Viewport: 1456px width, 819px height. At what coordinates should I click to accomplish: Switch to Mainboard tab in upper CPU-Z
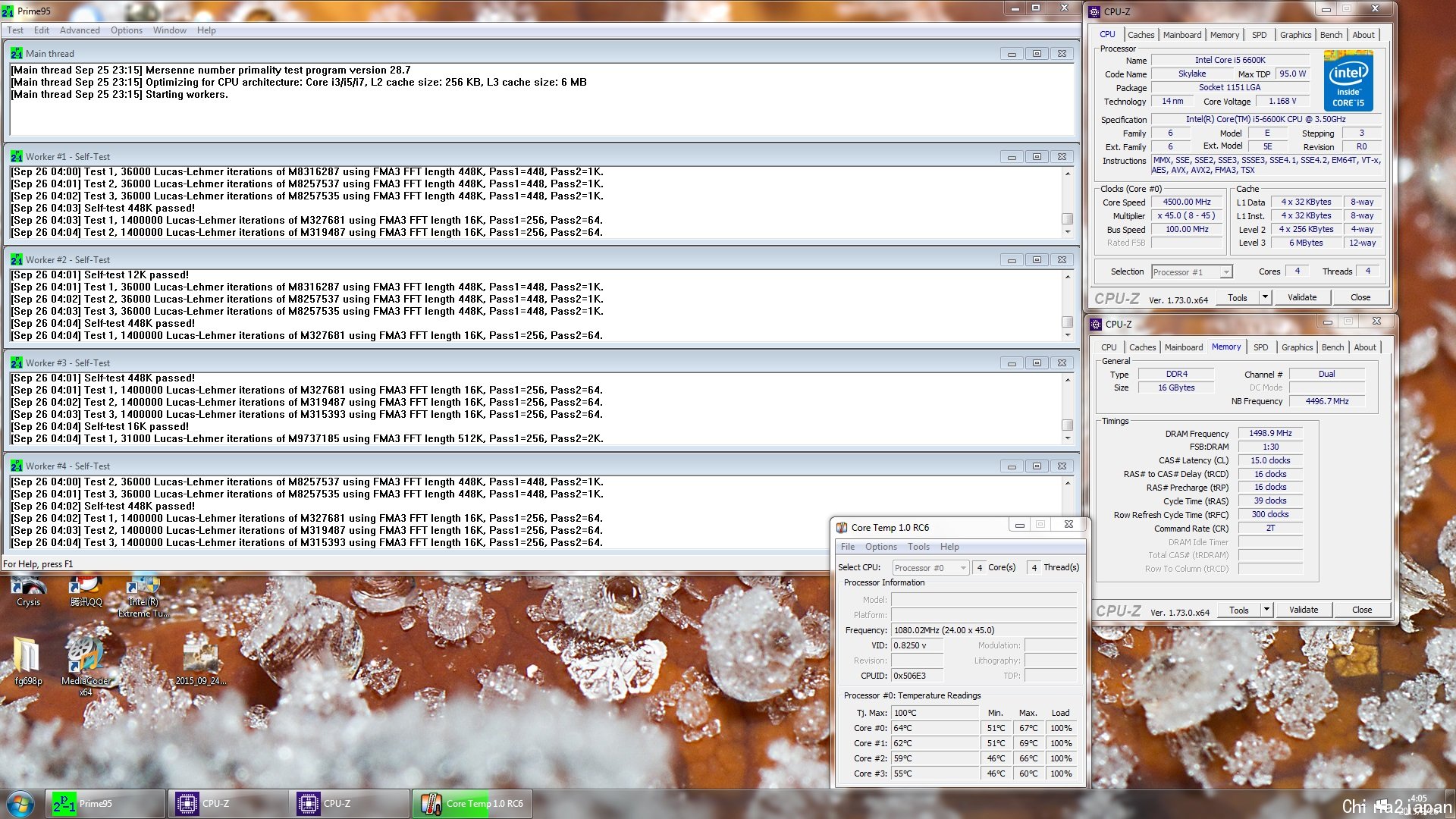(1182, 35)
